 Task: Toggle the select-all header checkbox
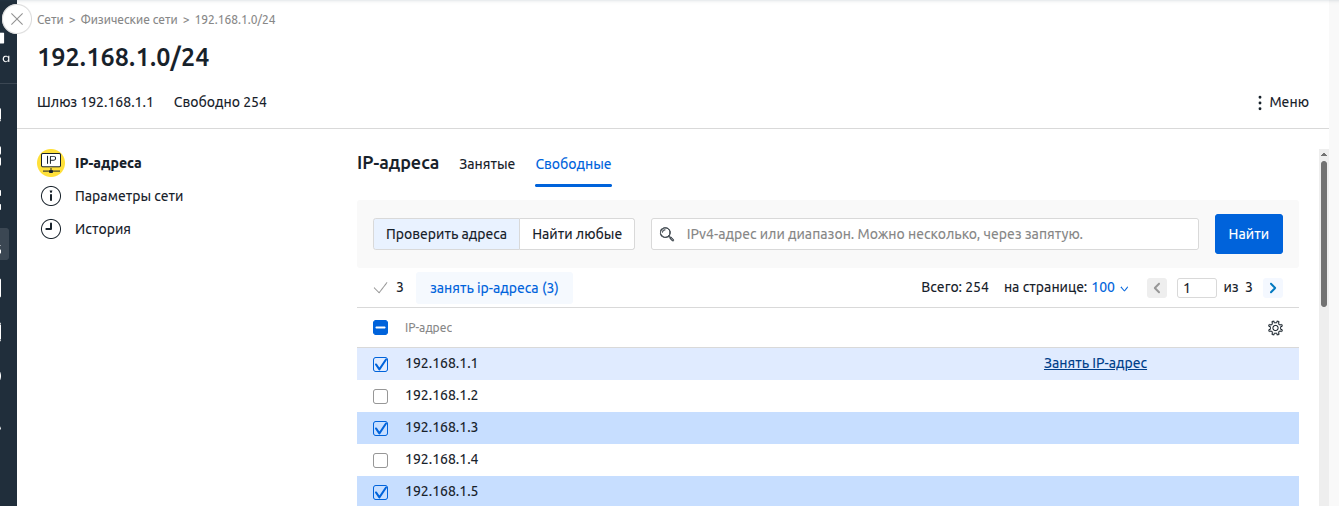[380, 328]
